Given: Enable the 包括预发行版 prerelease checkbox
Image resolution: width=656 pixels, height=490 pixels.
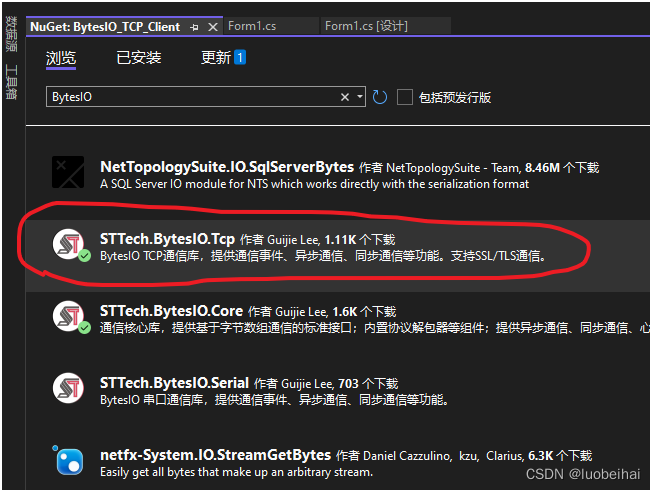Looking at the screenshot, I should point(405,97).
